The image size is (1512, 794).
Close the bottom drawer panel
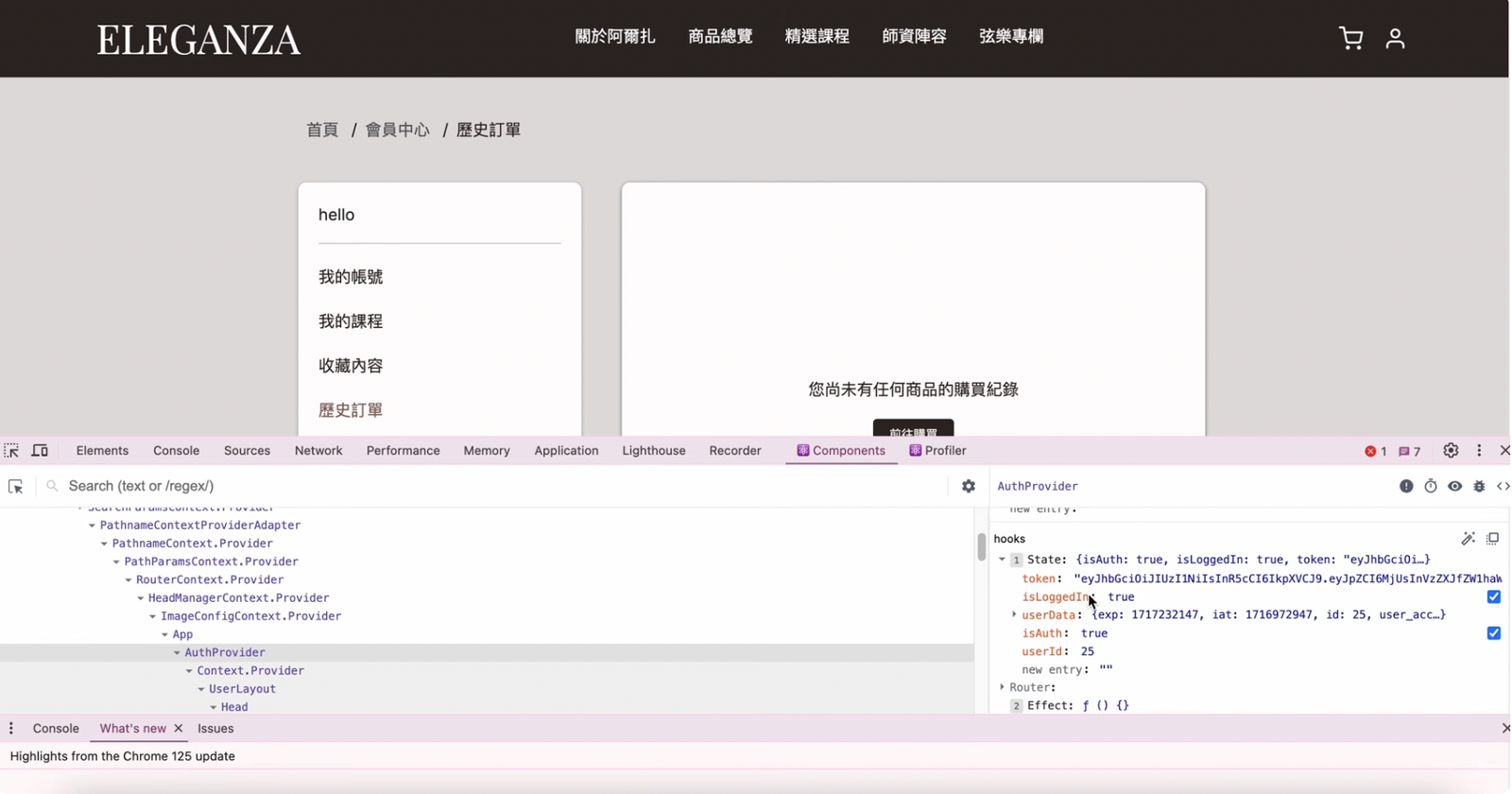click(x=1505, y=728)
